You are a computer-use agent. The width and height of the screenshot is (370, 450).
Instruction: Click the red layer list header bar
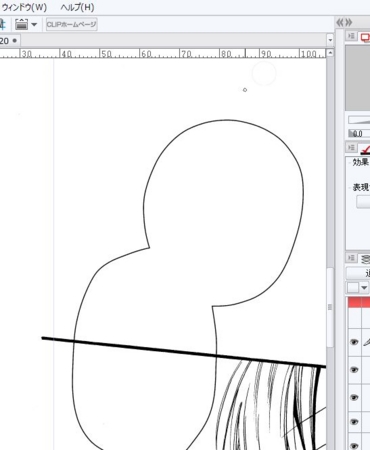(359, 302)
